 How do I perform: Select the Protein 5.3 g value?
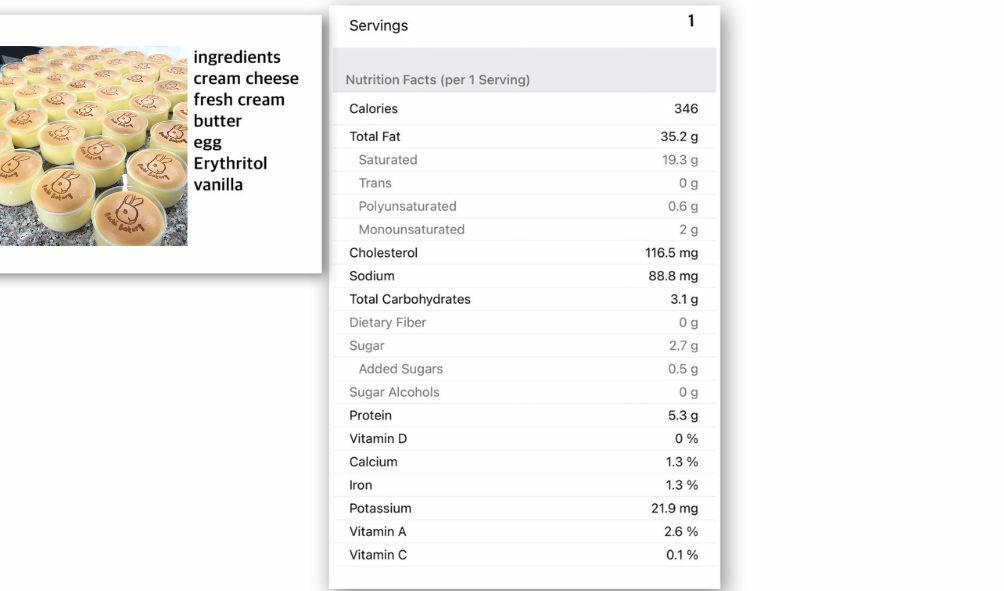pos(683,415)
